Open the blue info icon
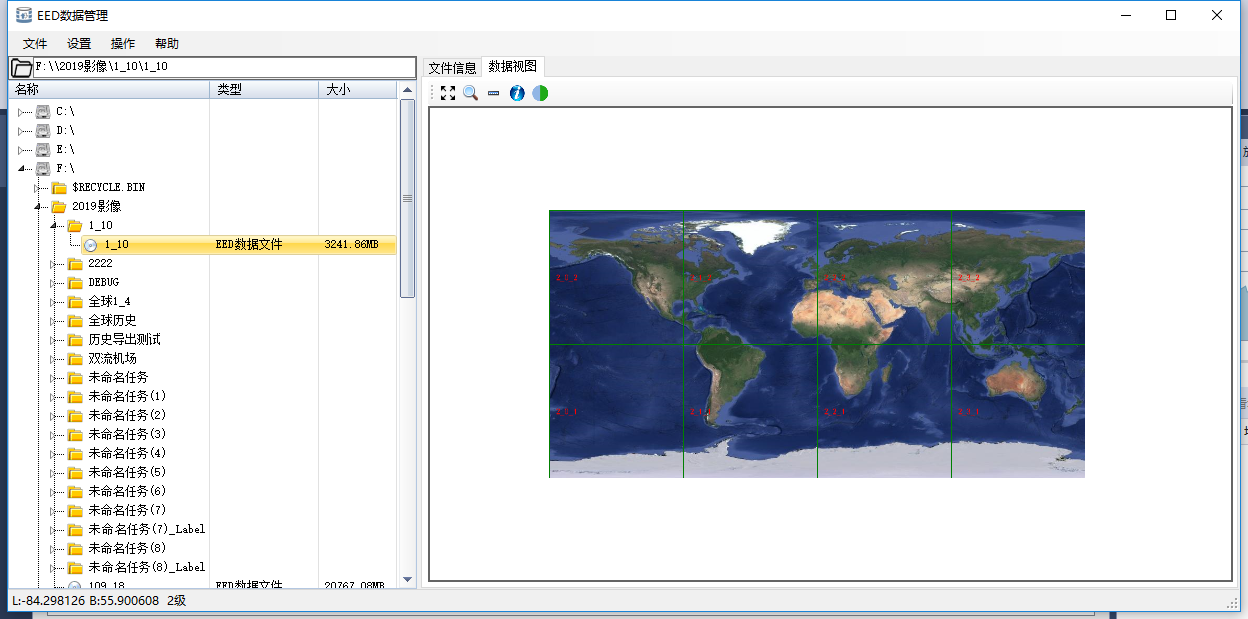 [x=517, y=93]
